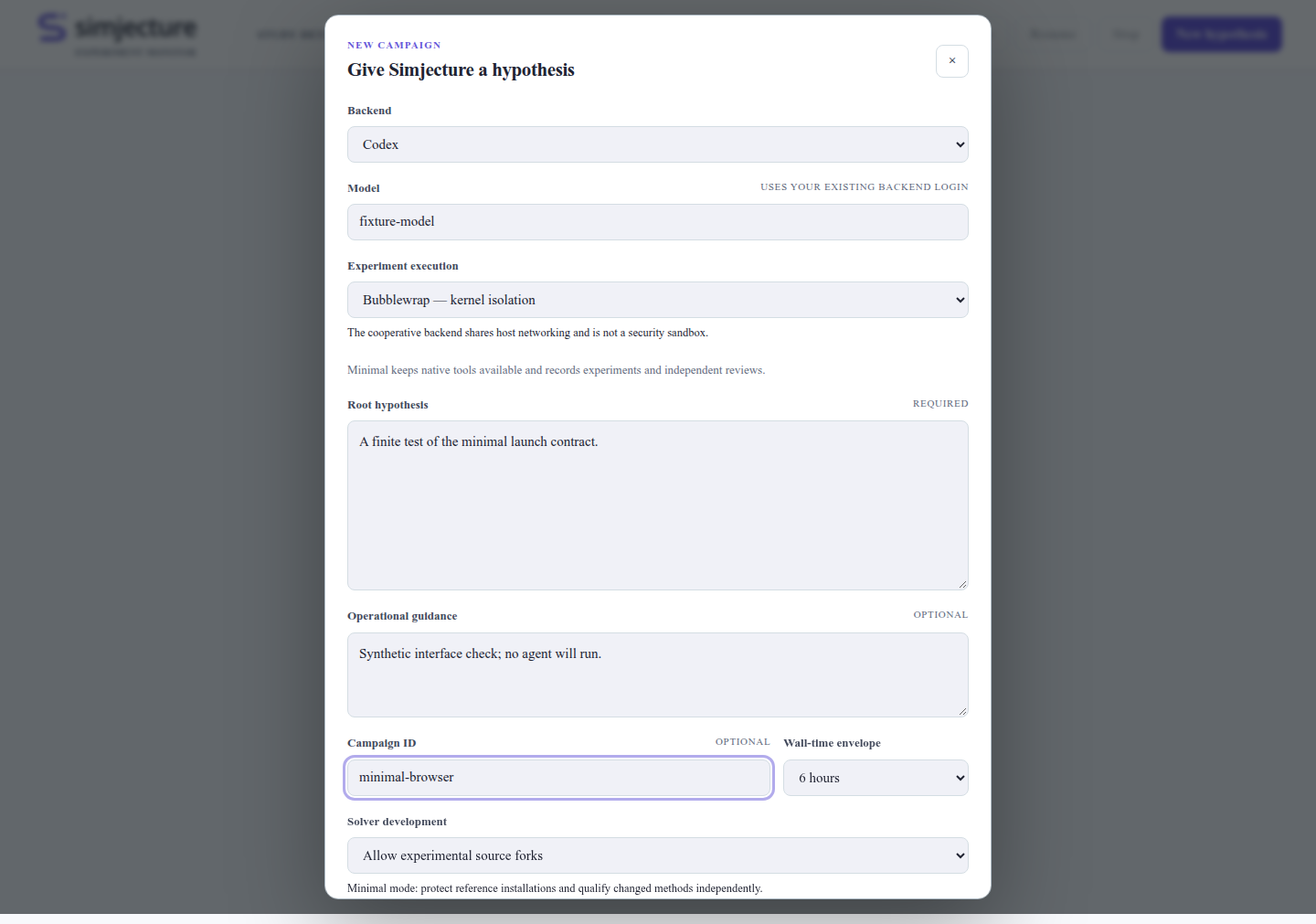Click the cooperative backend security warning text
The height and width of the screenshot is (924, 1316).
coord(527,333)
